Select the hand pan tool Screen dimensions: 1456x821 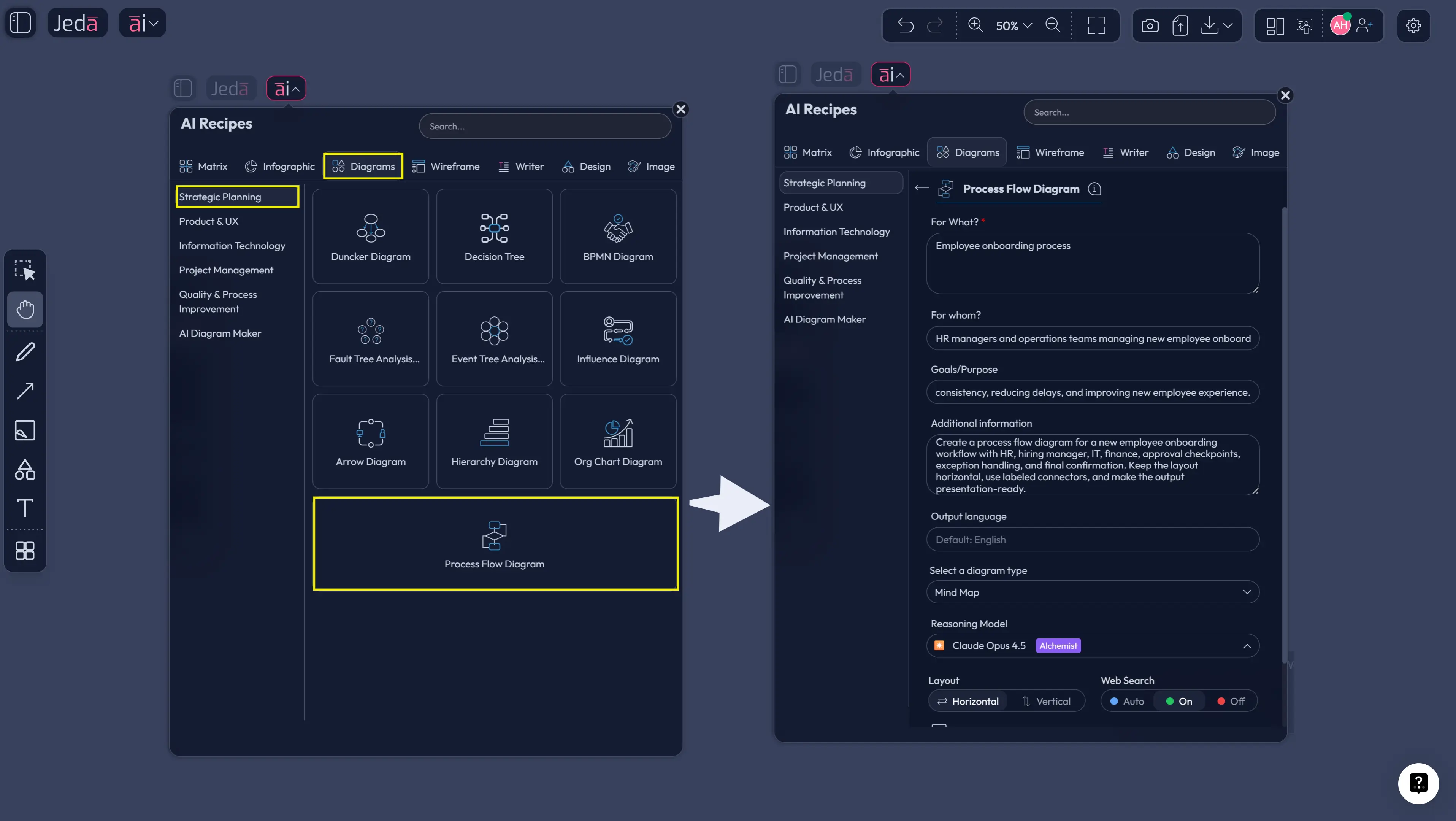(x=25, y=309)
